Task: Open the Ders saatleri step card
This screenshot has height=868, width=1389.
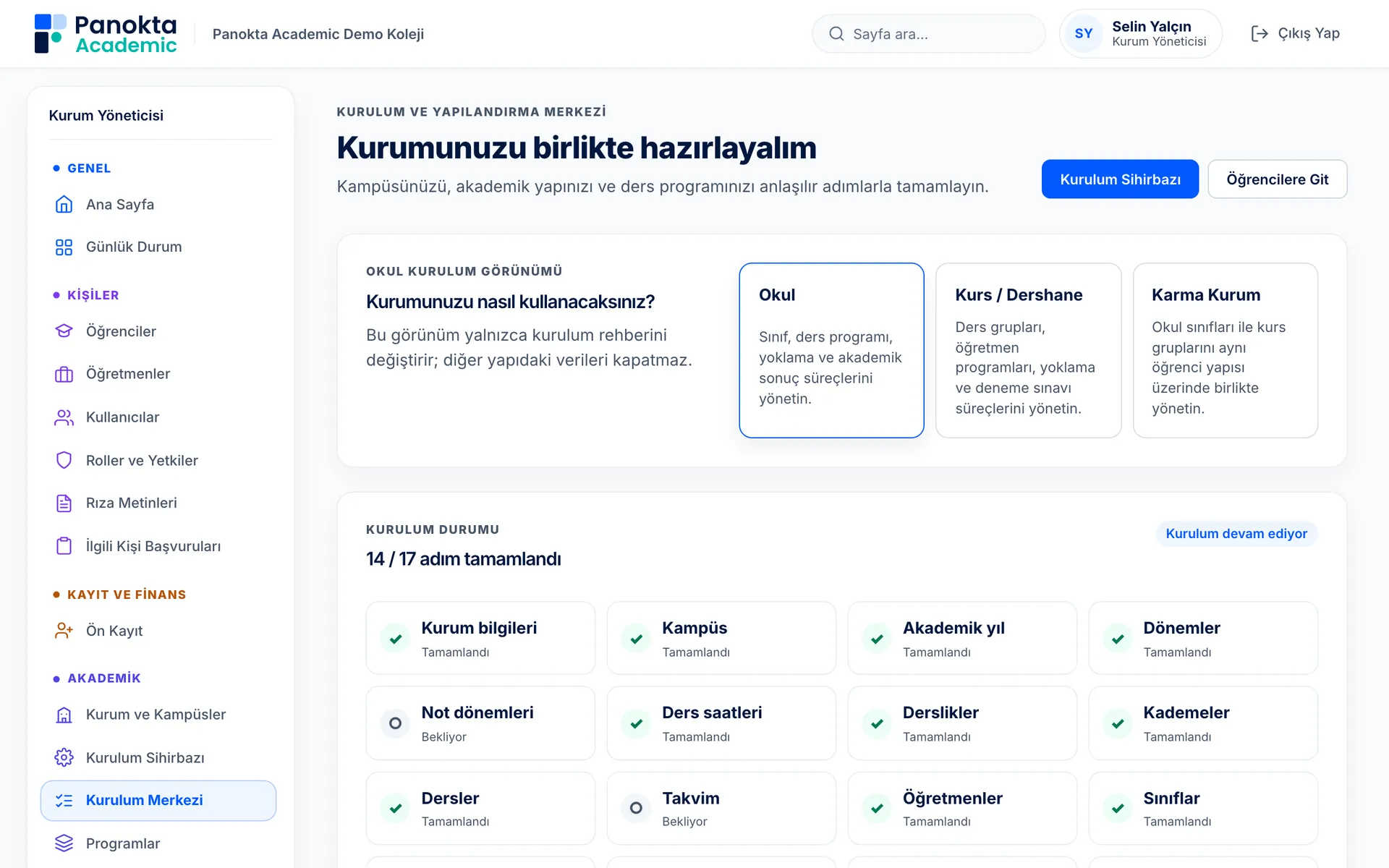Action: [x=721, y=723]
